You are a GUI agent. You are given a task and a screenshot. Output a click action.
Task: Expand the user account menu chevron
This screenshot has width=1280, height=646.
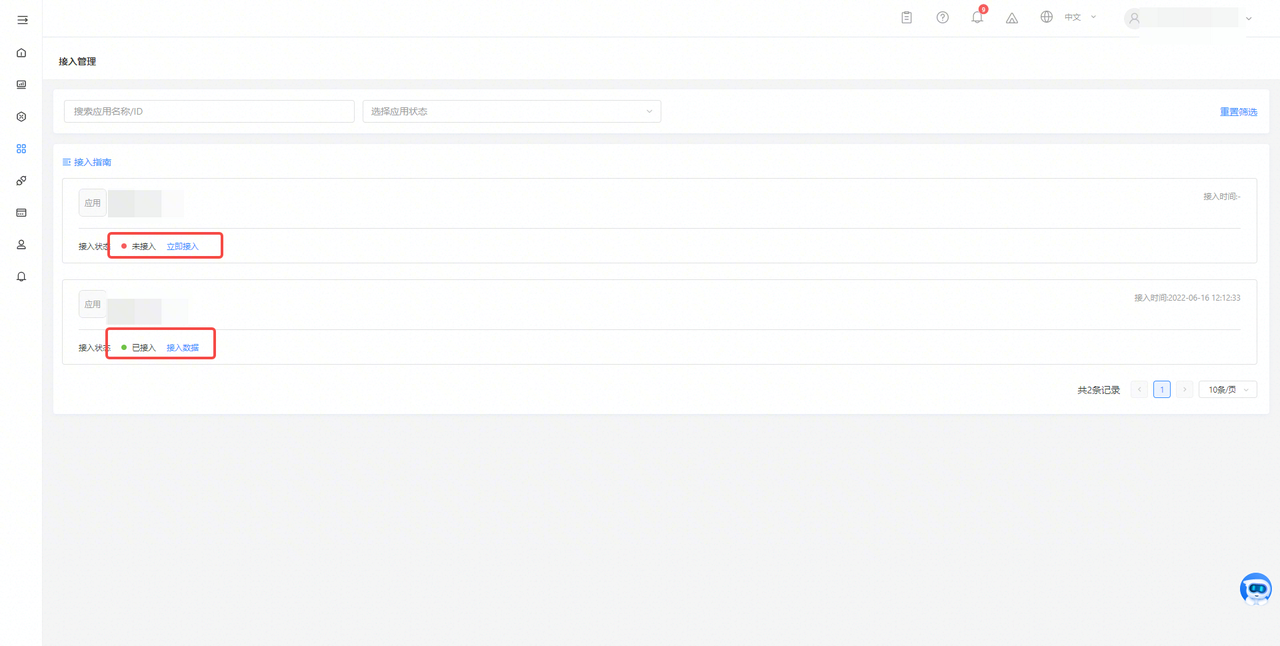[1248, 19]
